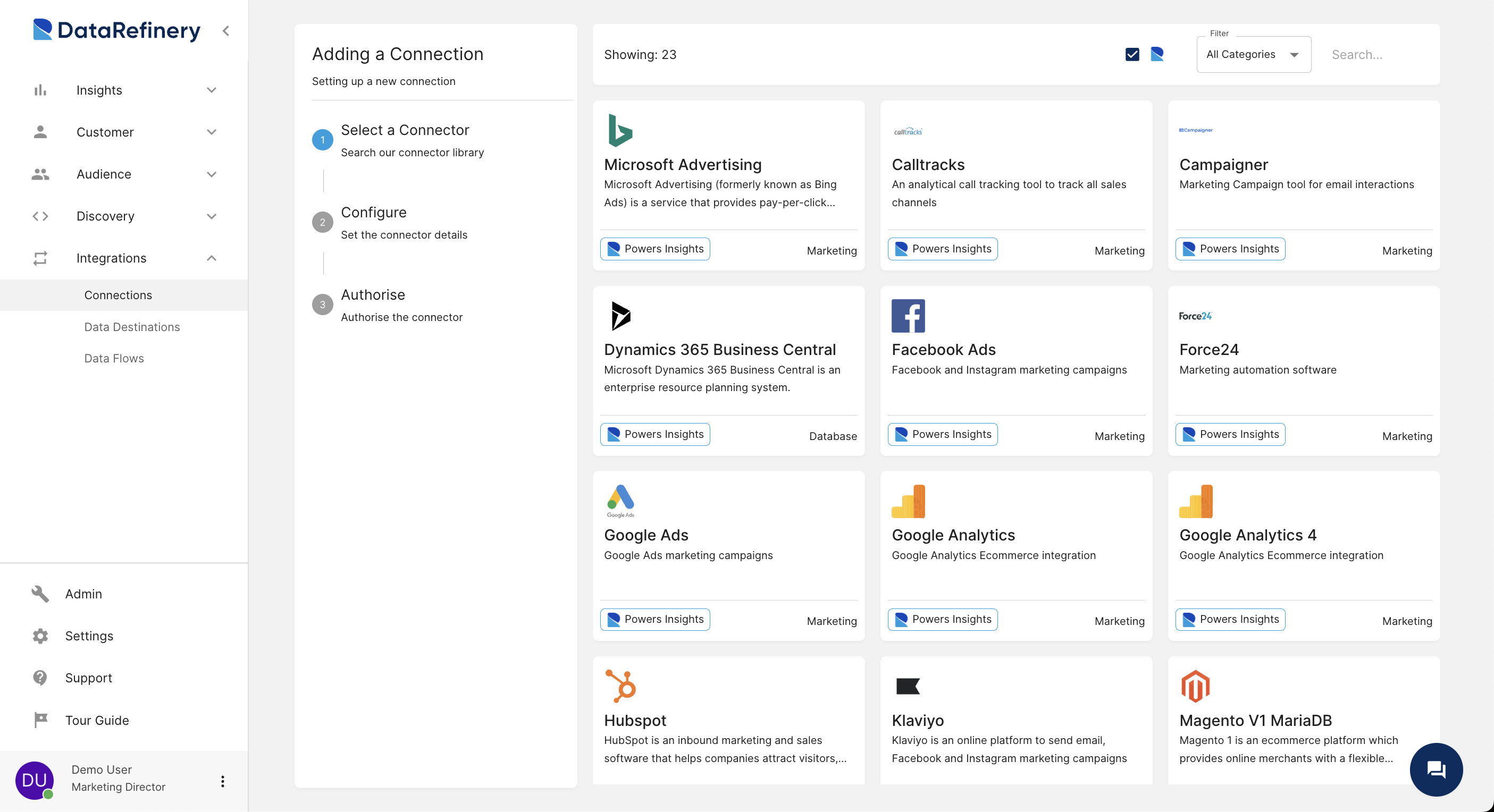Click the DU user avatar
The height and width of the screenshot is (812, 1494).
[x=34, y=780]
